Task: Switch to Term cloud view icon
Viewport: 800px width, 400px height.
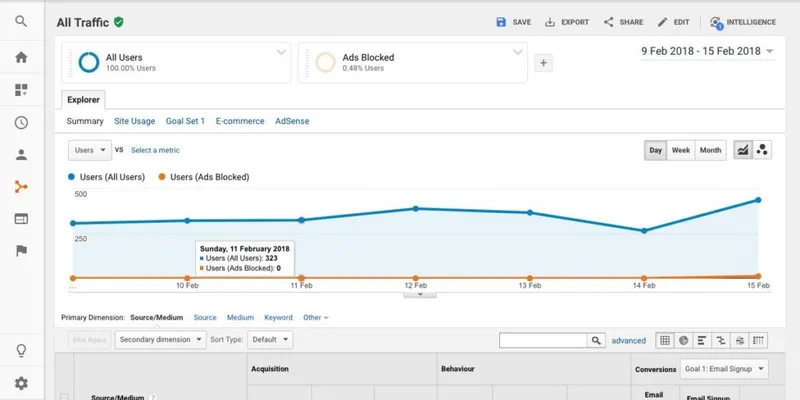Action: point(740,340)
